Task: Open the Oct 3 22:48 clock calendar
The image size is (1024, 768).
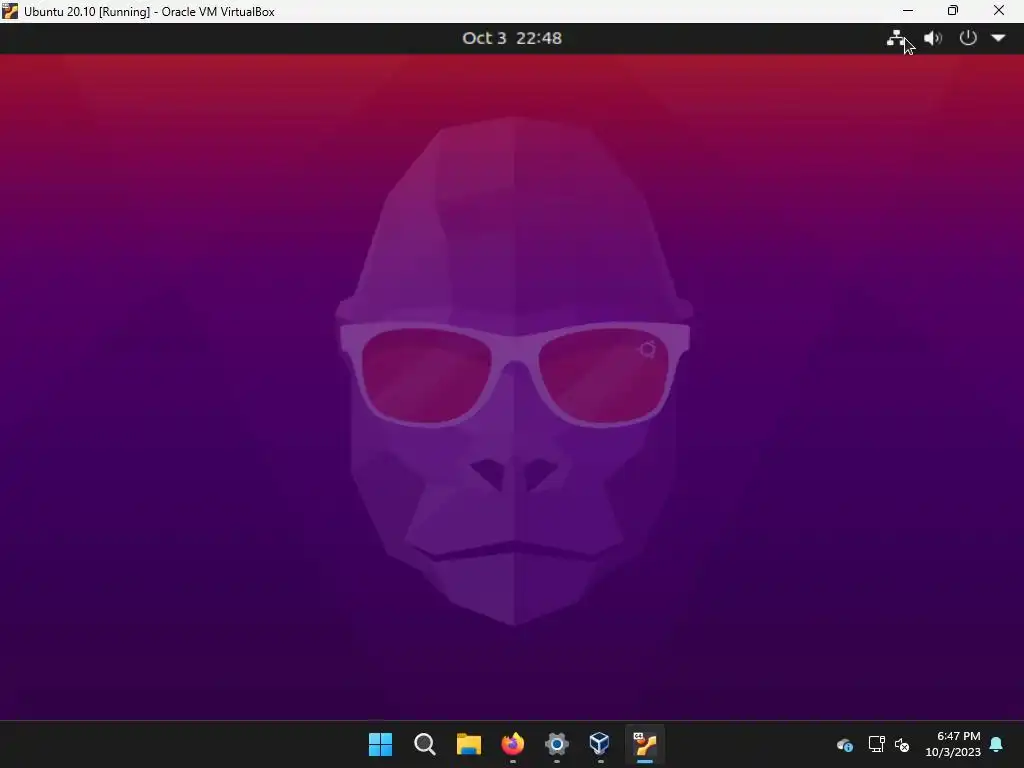Action: pyautogui.click(x=512, y=38)
